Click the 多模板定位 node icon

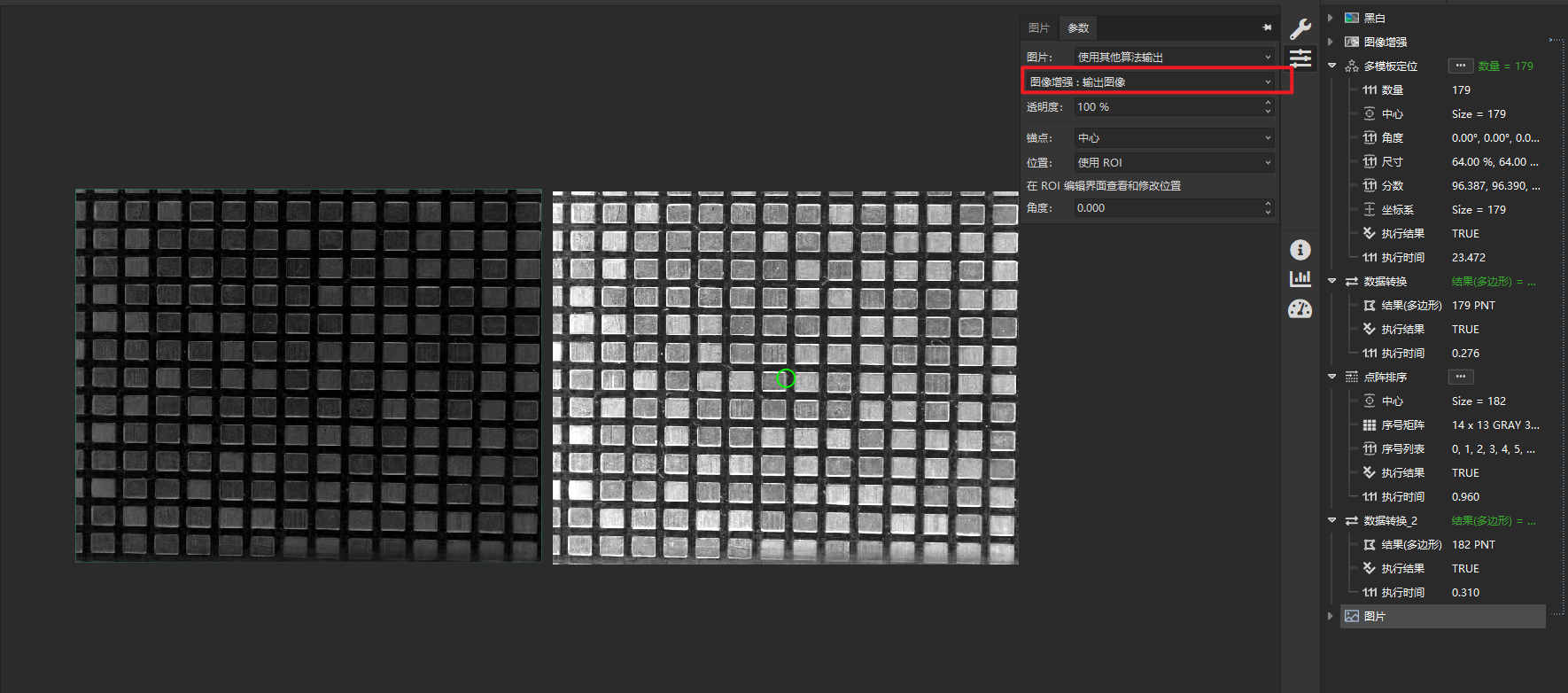point(1352,66)
